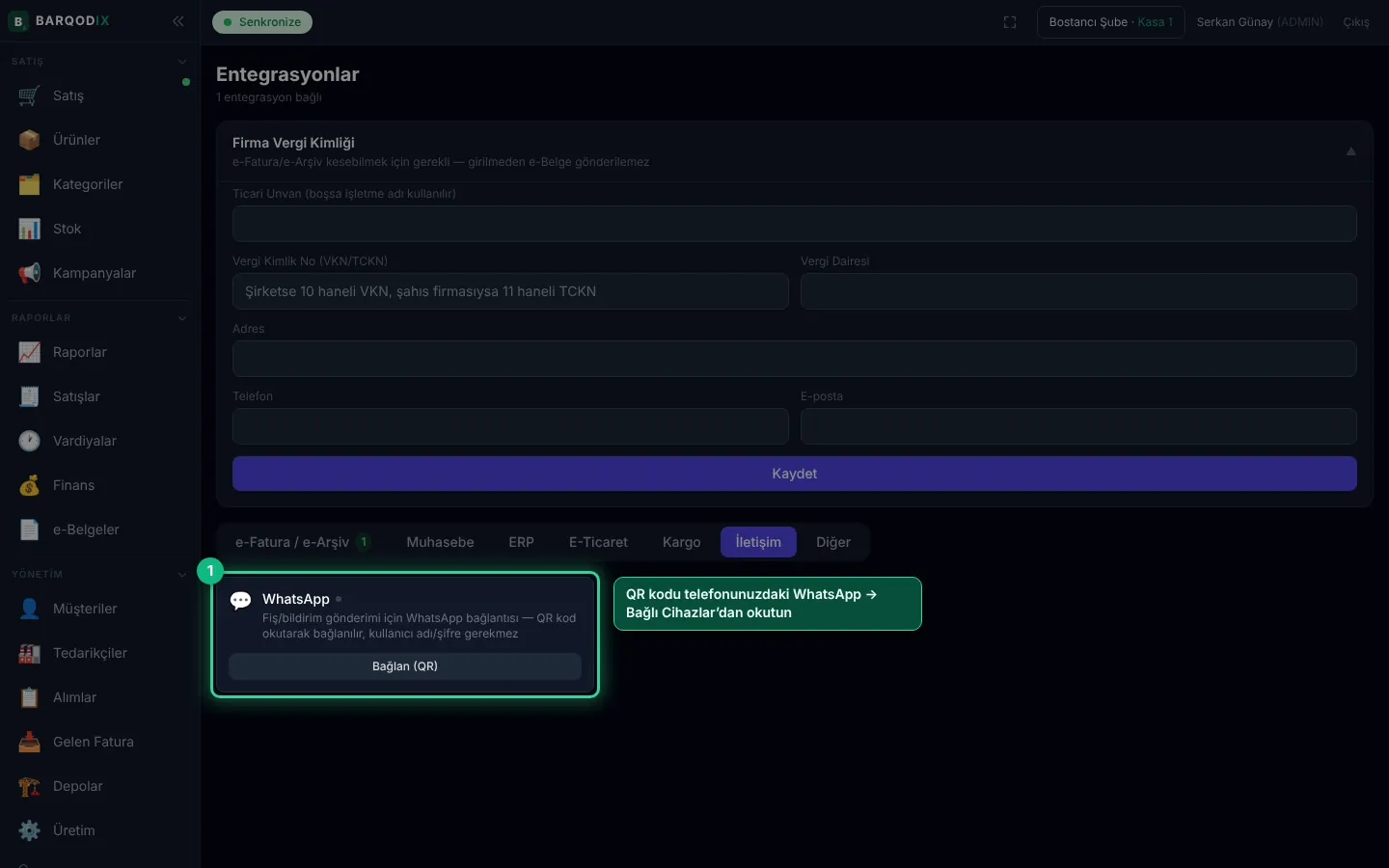
Task: Collapse the sidebar with double chevron
Action: coord(178,21)
